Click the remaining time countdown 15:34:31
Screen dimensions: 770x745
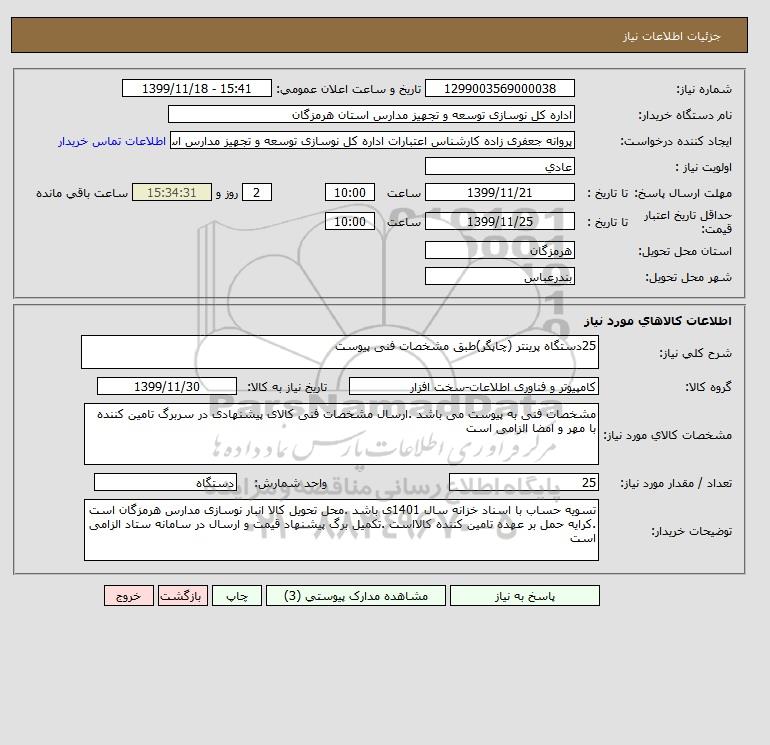172,193
